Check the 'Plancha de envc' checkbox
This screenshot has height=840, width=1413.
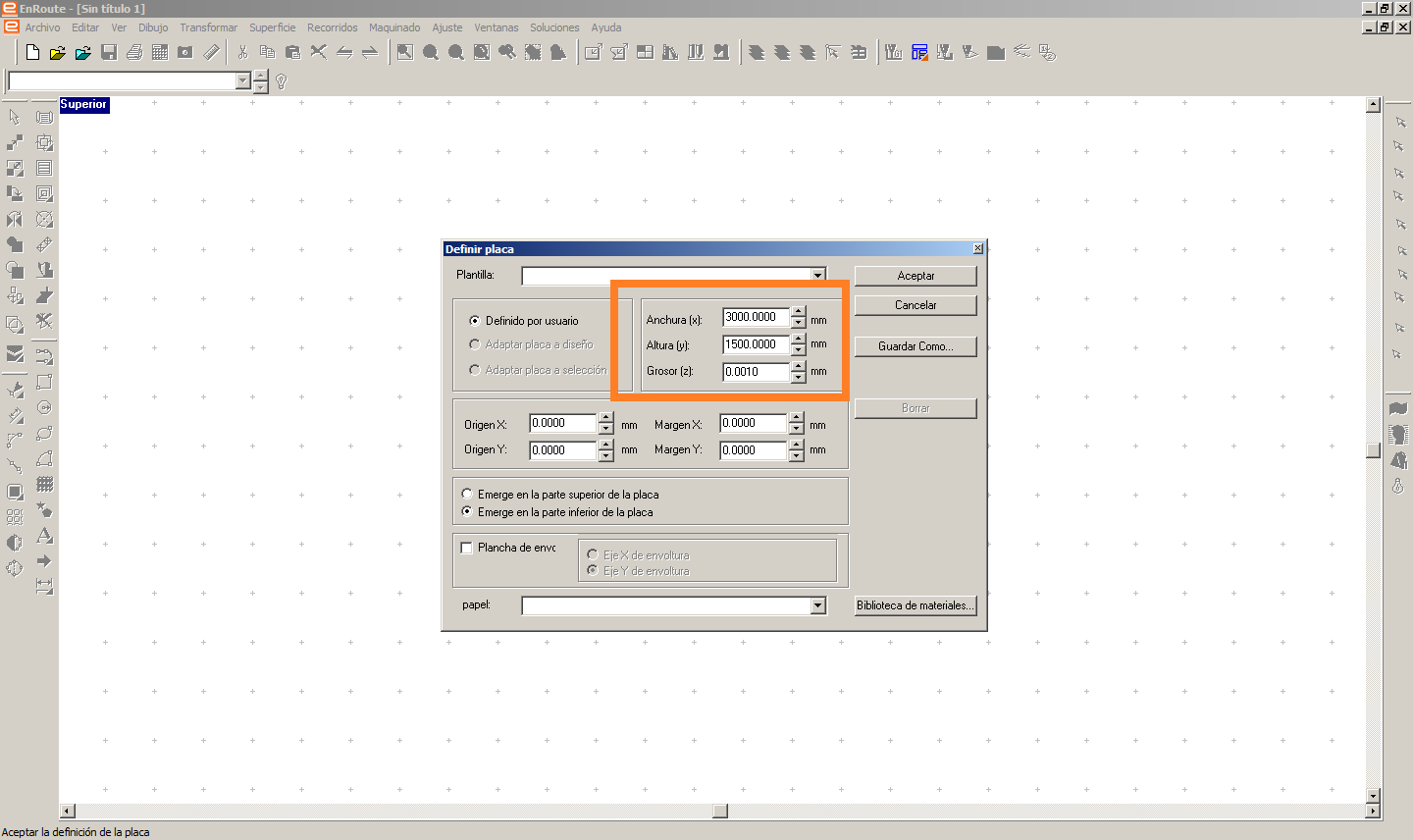click(x=467, y=548)
